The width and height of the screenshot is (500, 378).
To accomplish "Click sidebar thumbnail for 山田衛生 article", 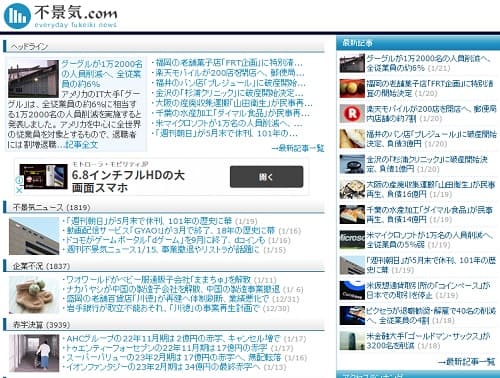I will [352, 189].
